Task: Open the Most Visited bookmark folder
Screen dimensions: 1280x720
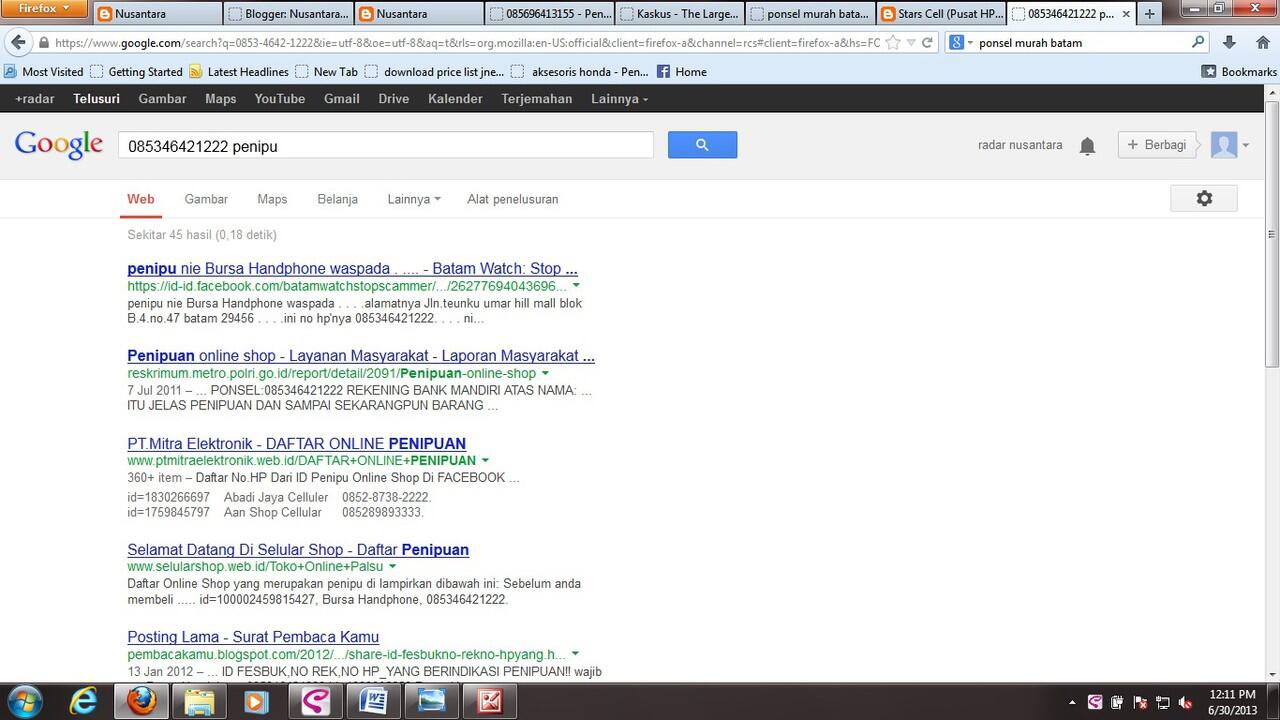Action: tap(45, 72)
